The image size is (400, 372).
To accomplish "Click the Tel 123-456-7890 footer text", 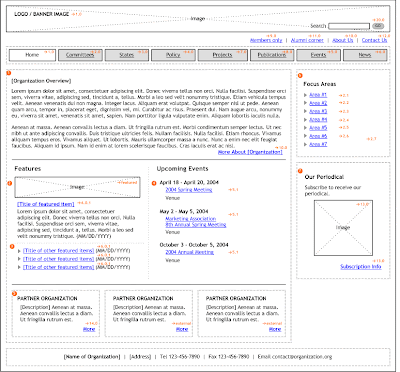I will (x=180, y=357).
